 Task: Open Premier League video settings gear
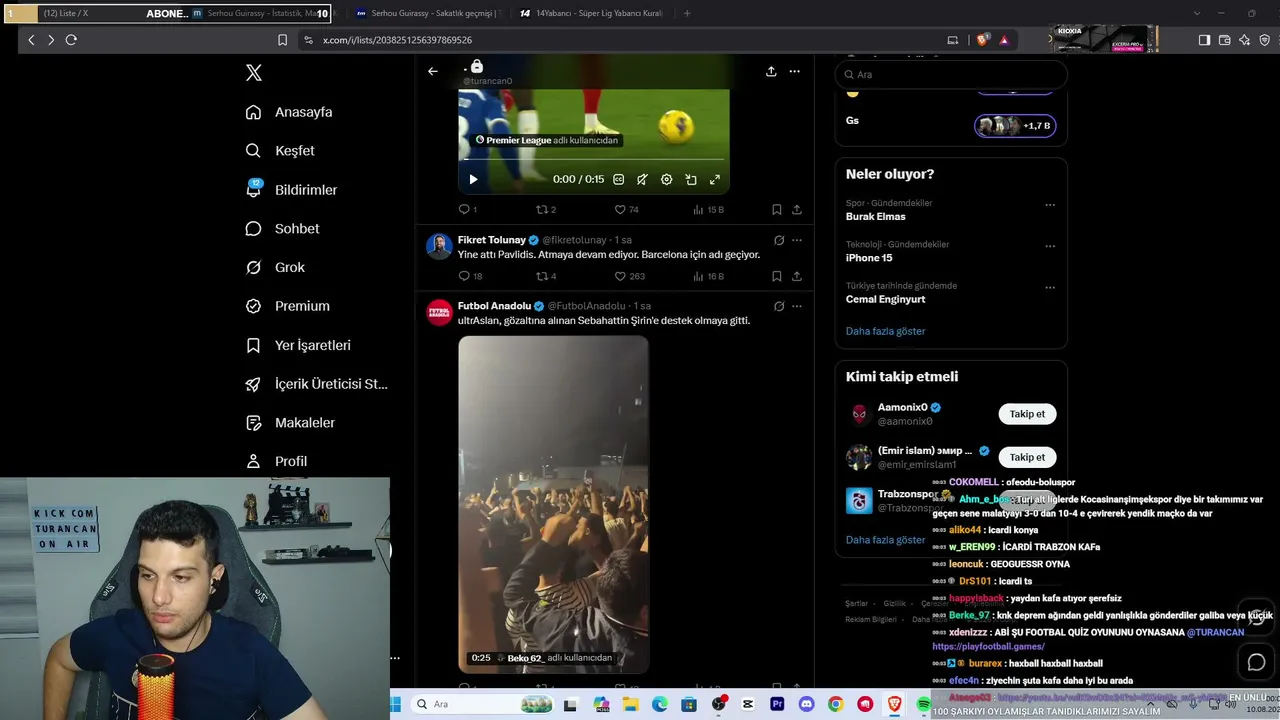pyautogui.click(x=666, y=180)
